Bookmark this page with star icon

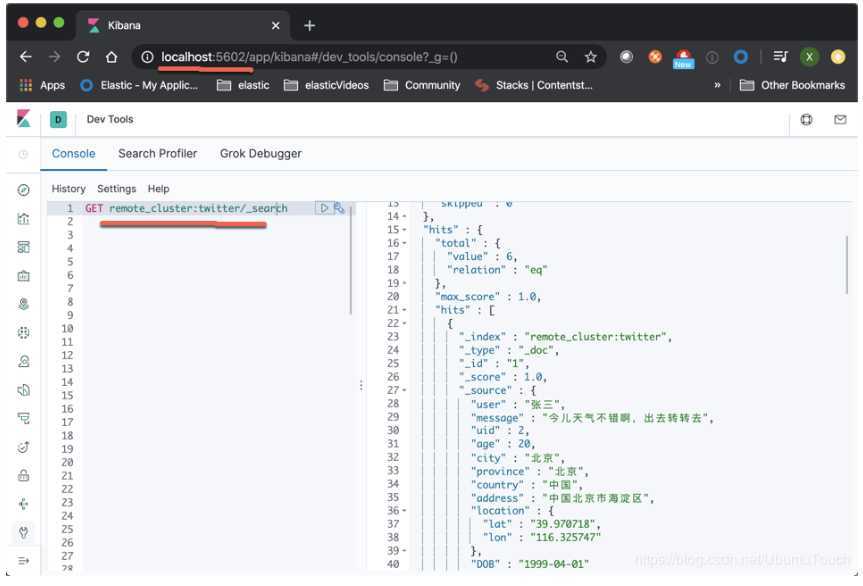pyautogui.click(x=591, y=57)
